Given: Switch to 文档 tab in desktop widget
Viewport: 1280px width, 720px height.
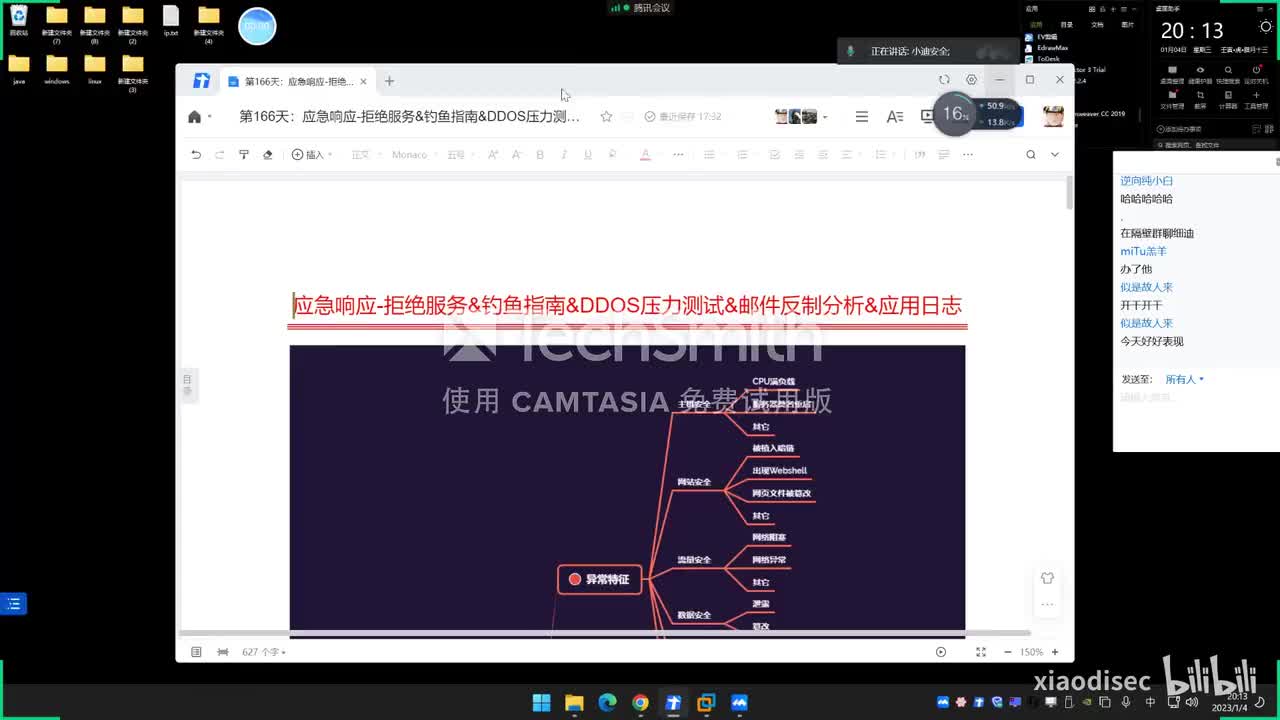Looking at the screenshot, I should tap(1097, 24).
